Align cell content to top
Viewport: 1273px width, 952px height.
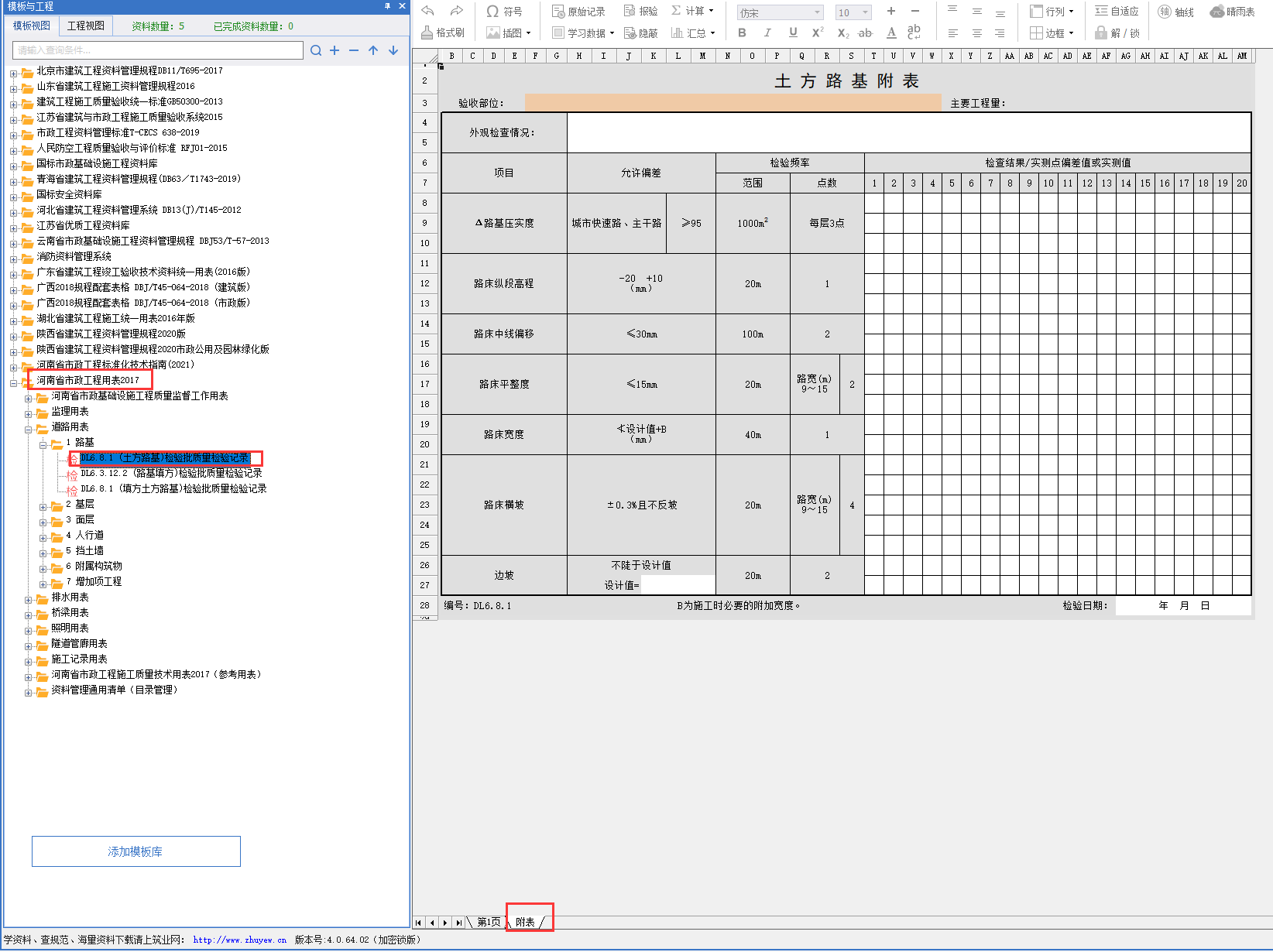pos(952,11)
